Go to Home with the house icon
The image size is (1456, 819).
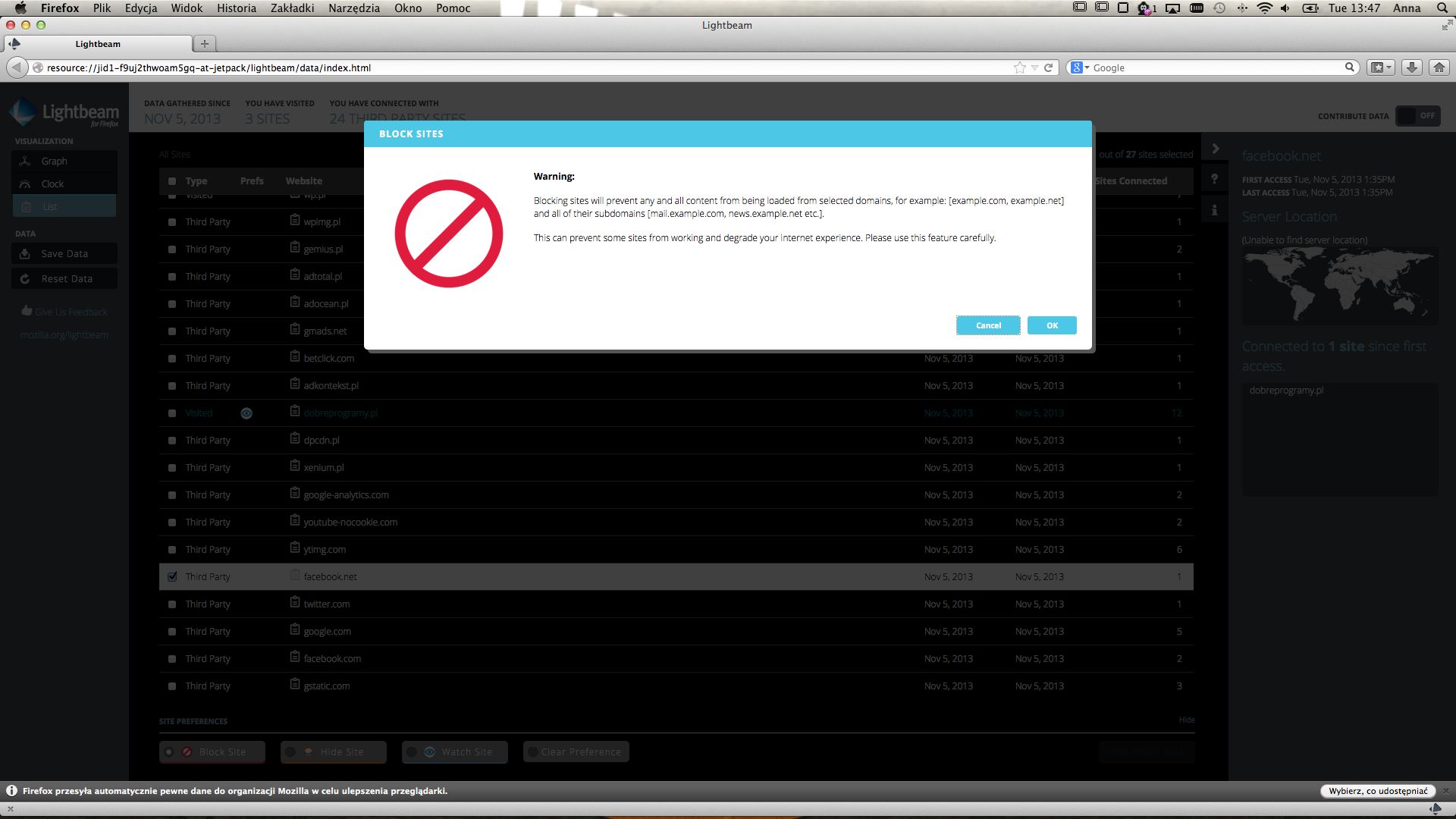(x=1439, y=67)
